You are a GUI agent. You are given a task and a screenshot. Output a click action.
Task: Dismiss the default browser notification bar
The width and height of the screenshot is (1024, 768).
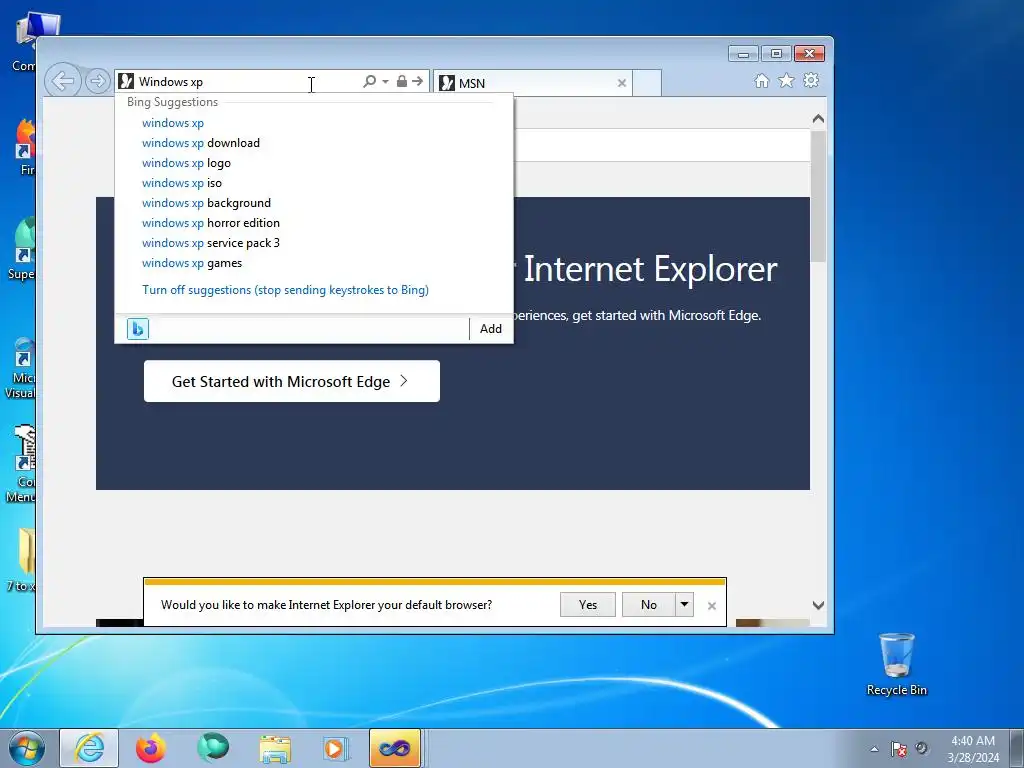pos(712,606)
